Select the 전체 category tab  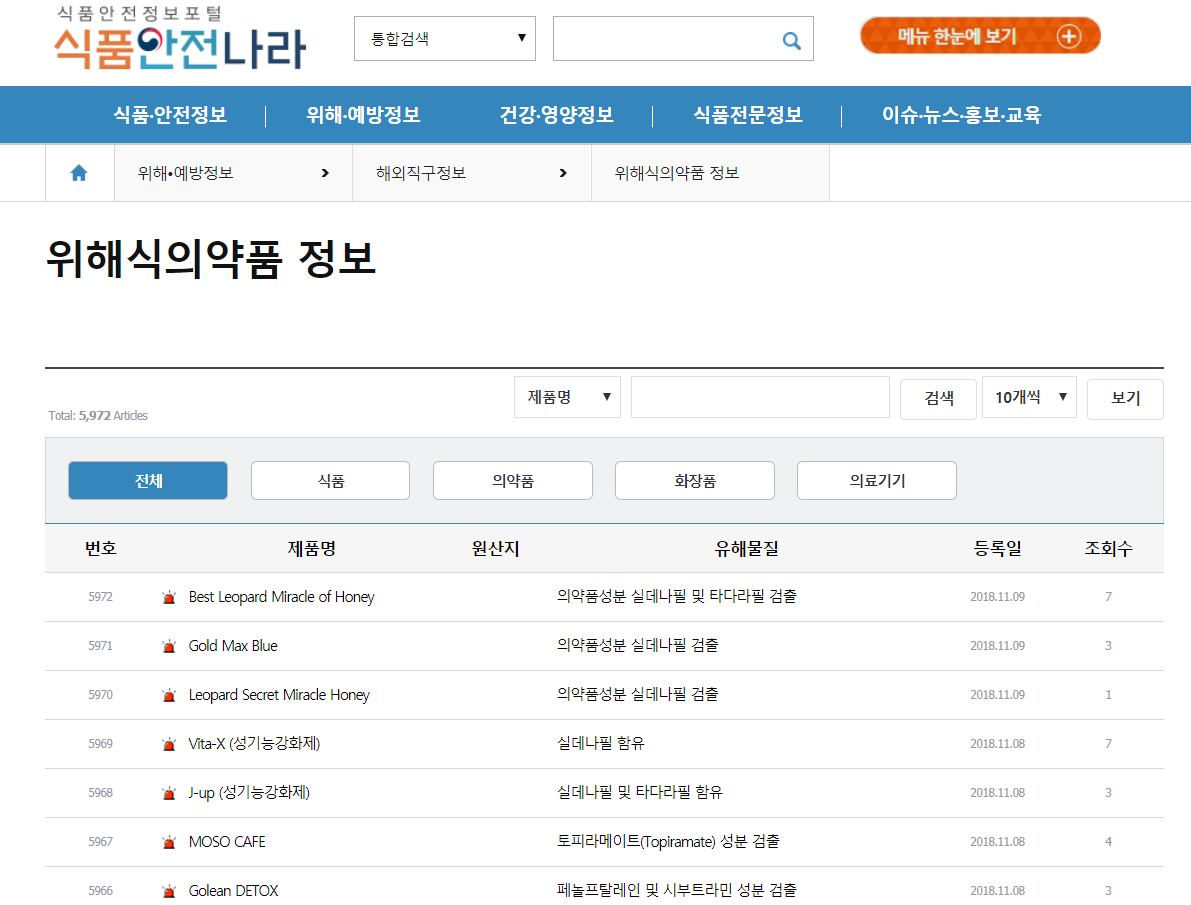click(x=148, y=480)
